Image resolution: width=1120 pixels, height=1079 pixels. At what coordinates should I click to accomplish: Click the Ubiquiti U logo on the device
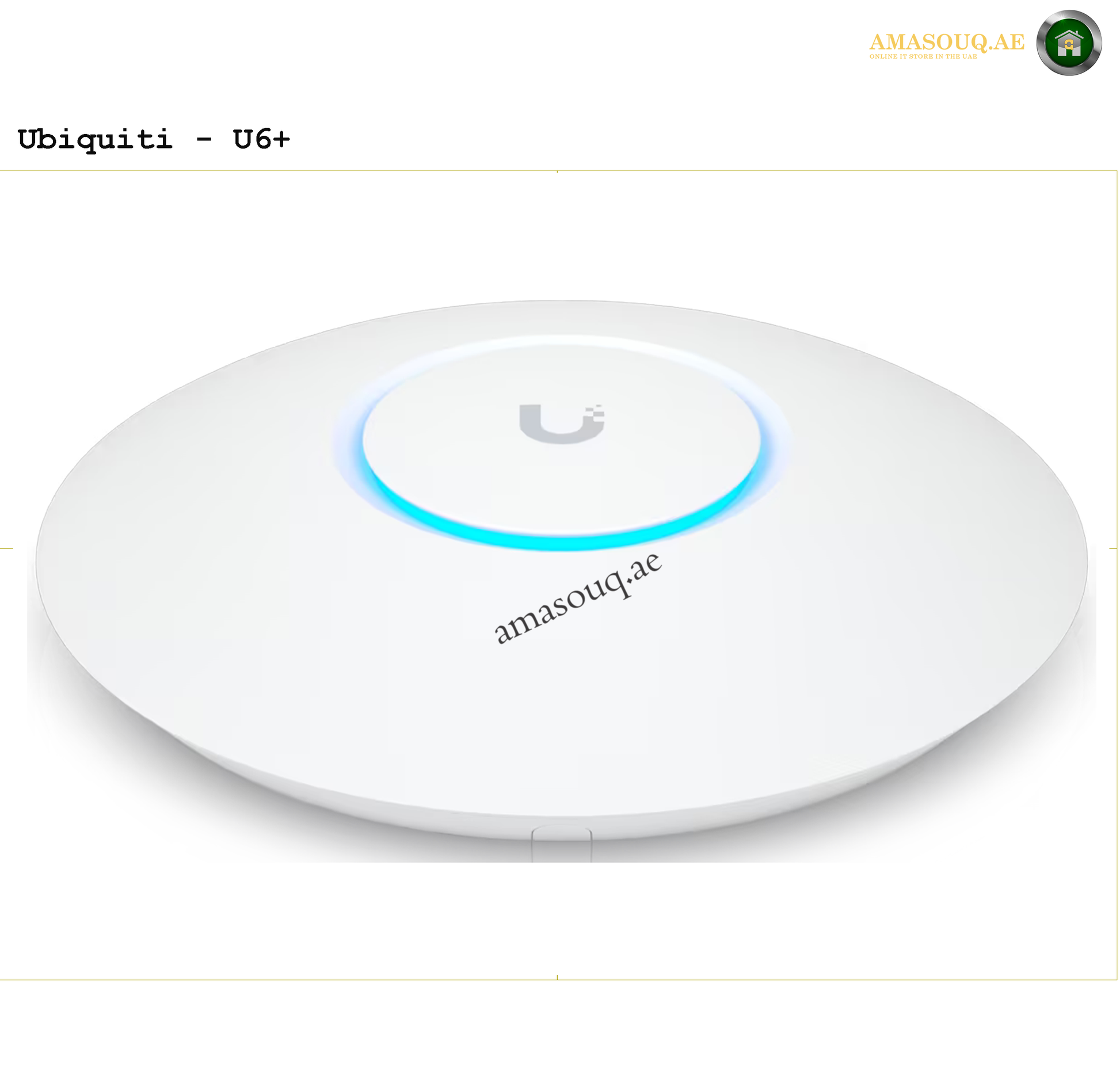[562, 424]
